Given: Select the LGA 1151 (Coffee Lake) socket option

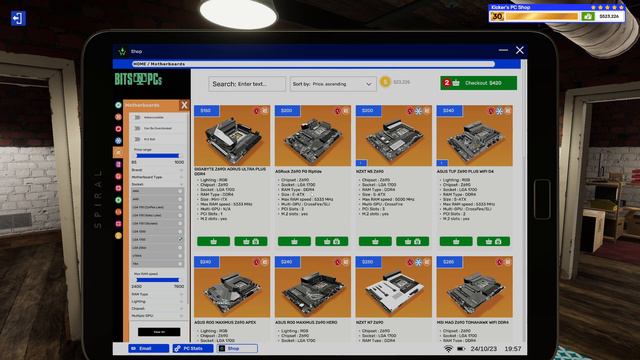Looking at the screenshot, I should click(157, 207).
